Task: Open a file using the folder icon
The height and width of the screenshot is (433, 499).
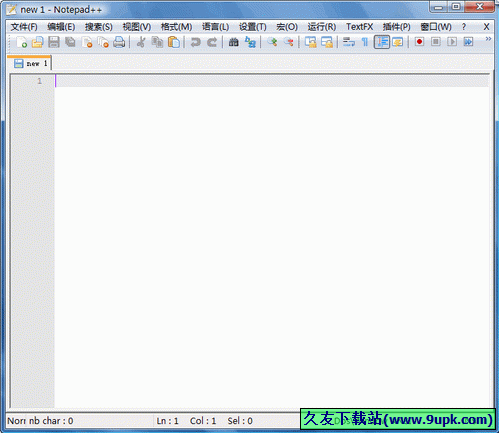Action: 38,42
